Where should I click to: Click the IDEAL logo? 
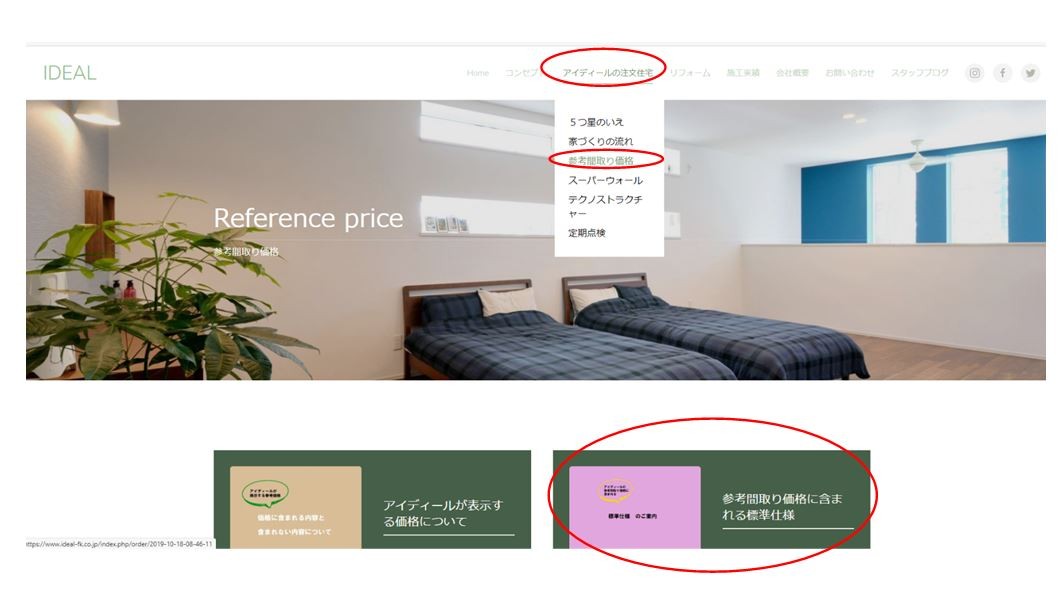pyautogui.click(x=70, y=73)
